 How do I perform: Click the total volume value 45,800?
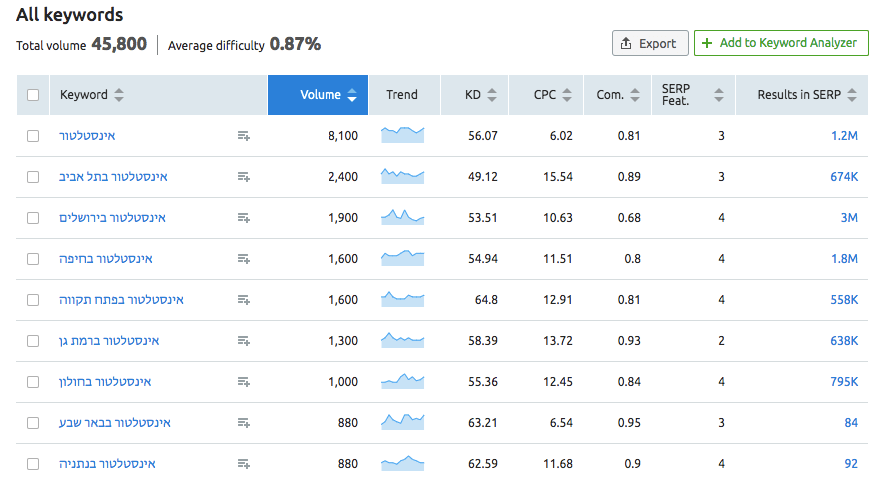119,44
